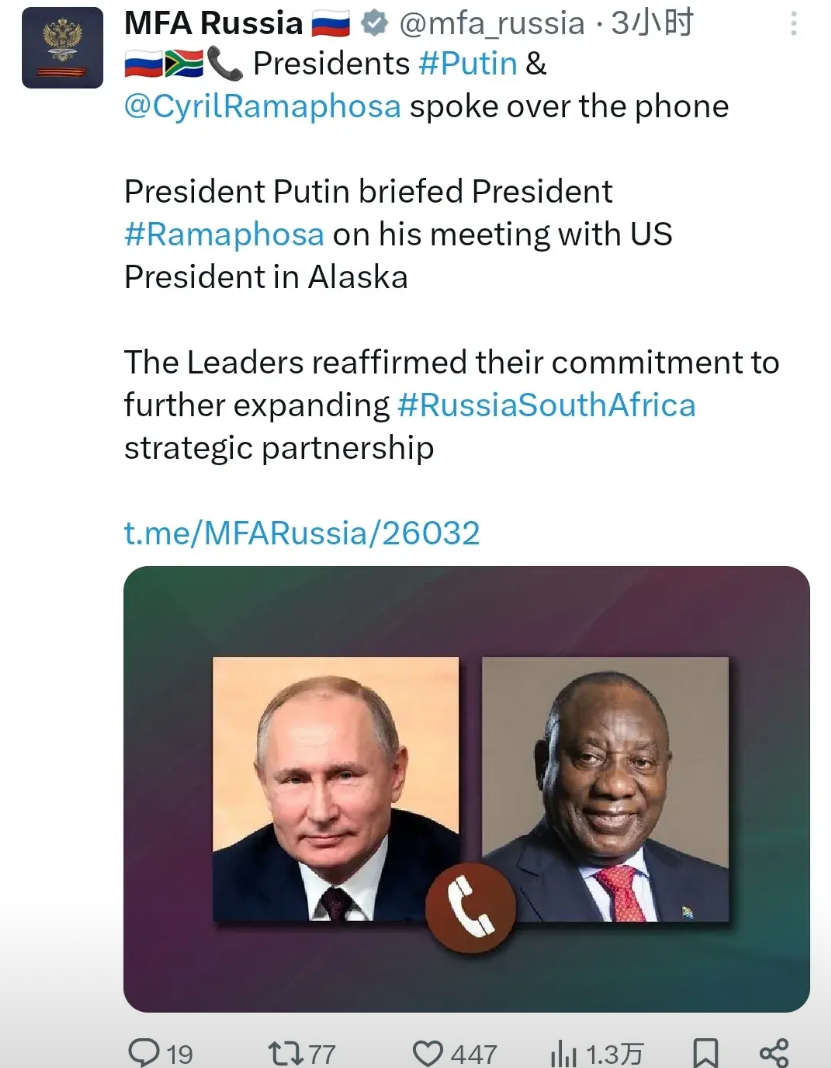
Task: Click the phone handset icon in image
Action: click(470, 907)
